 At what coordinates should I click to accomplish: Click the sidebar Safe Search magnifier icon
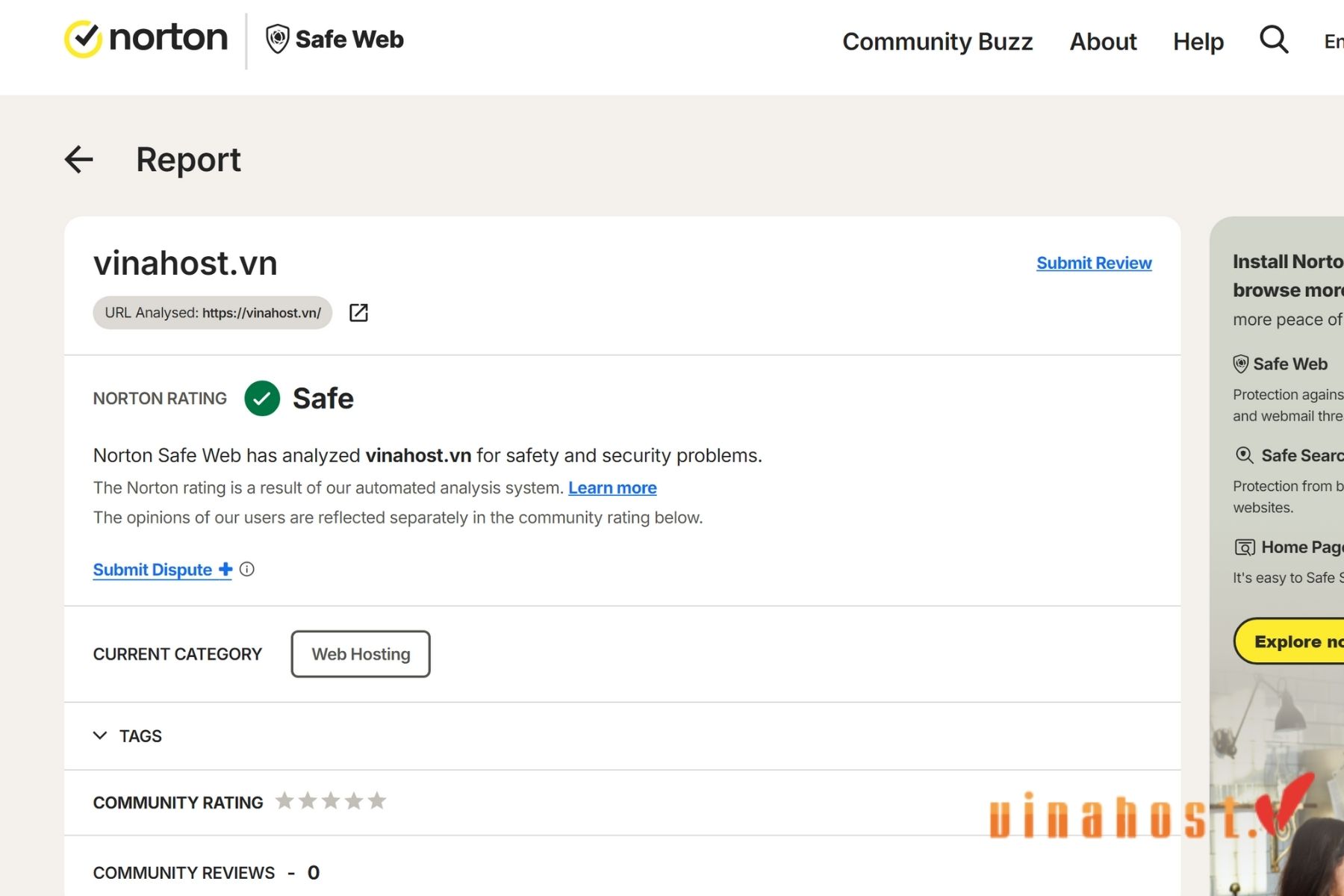pos(1244,455)
